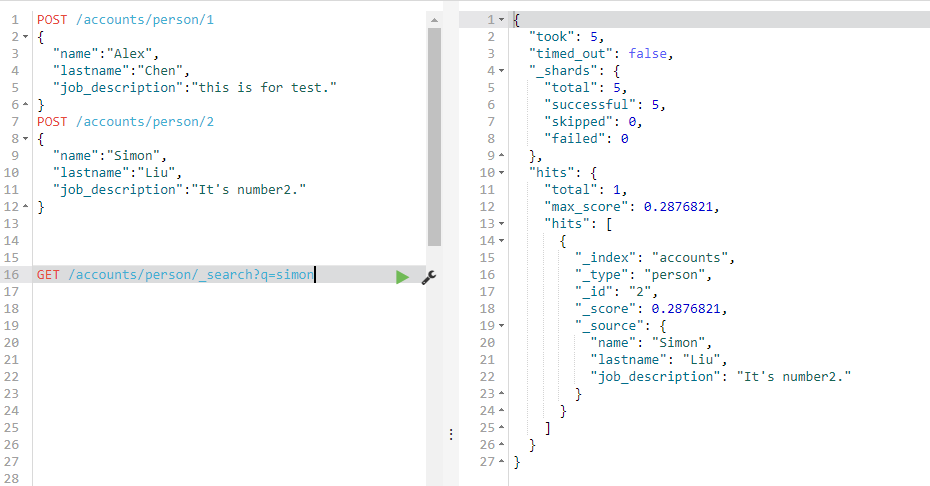This screenshot has width=930, height=486.
Task: Click the response "name": "Simon" line
Action: [651, 343]
